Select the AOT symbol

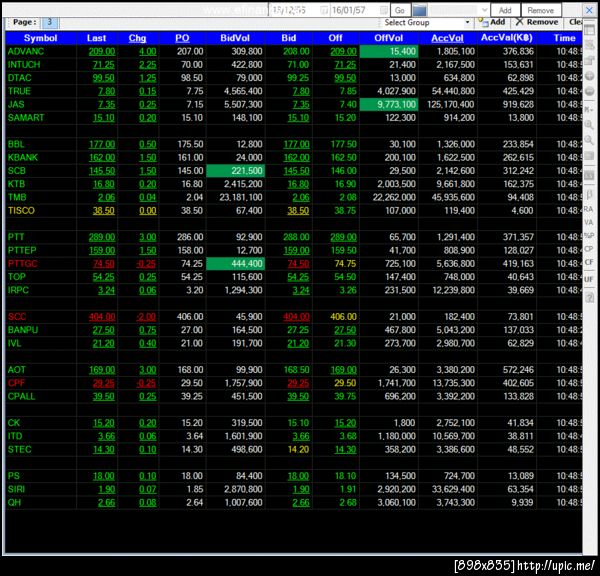[x=16, y=370]
